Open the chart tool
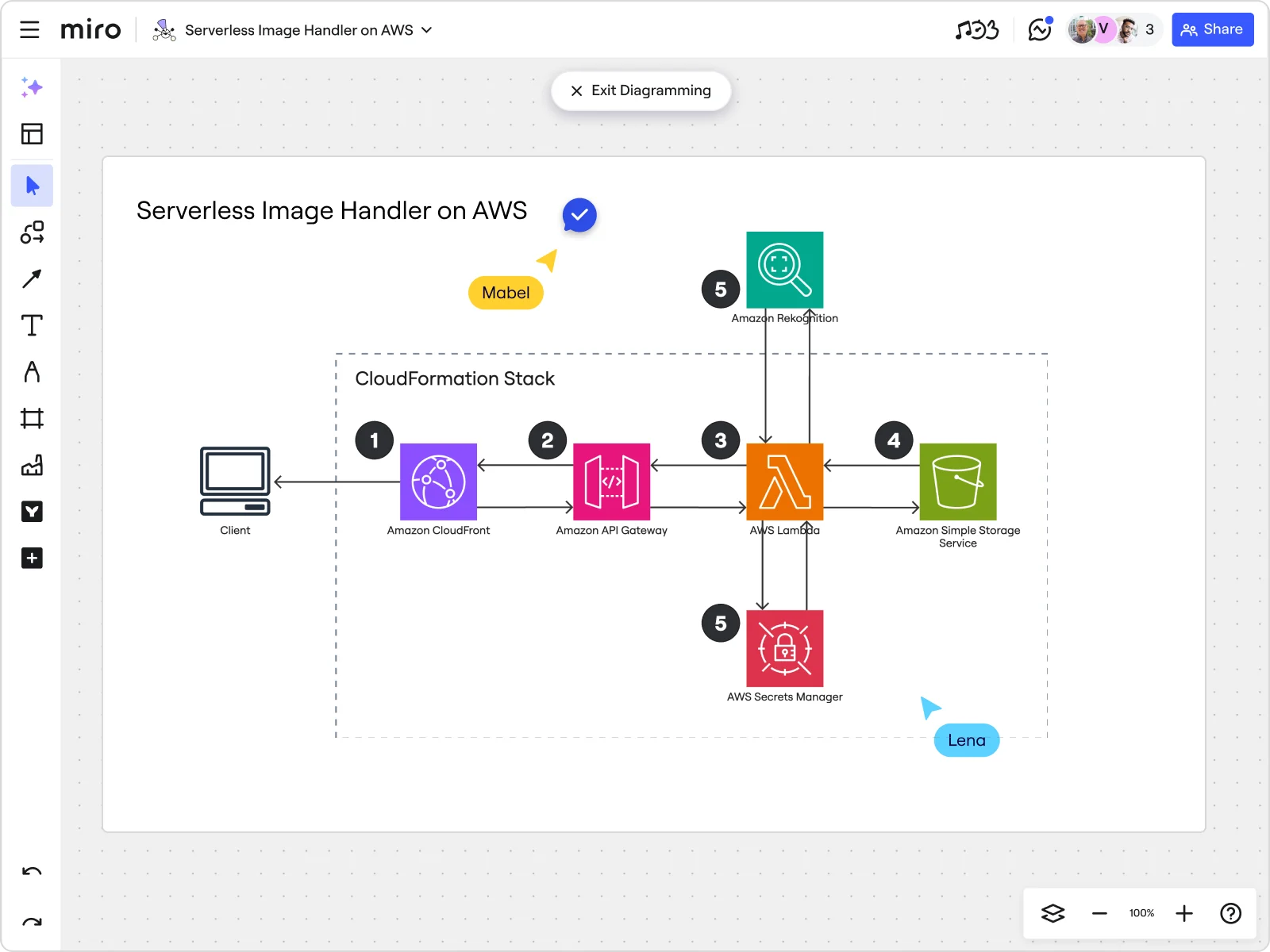The image size is (1270, 952). pos(32,465)
